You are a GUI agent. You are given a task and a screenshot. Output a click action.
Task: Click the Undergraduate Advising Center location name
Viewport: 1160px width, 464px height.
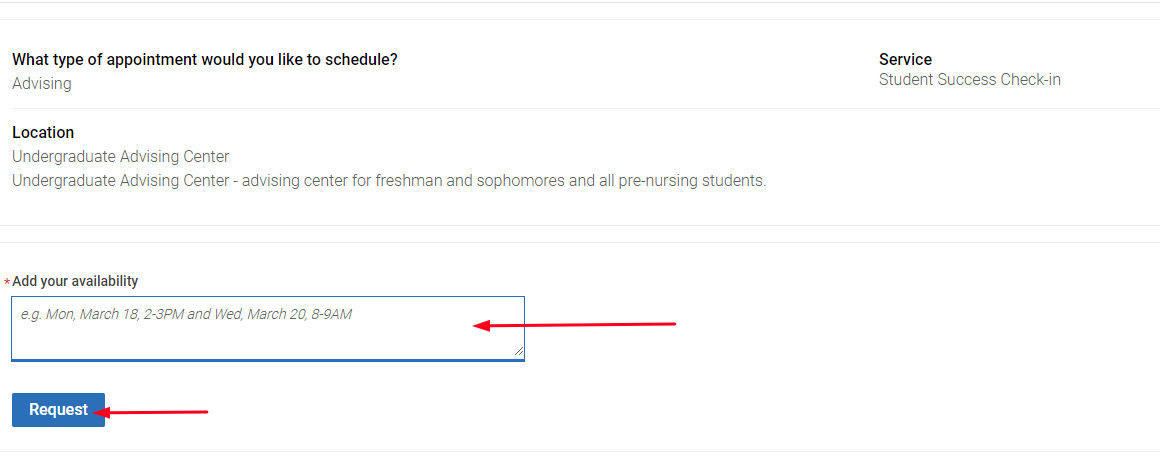(120, 157)
